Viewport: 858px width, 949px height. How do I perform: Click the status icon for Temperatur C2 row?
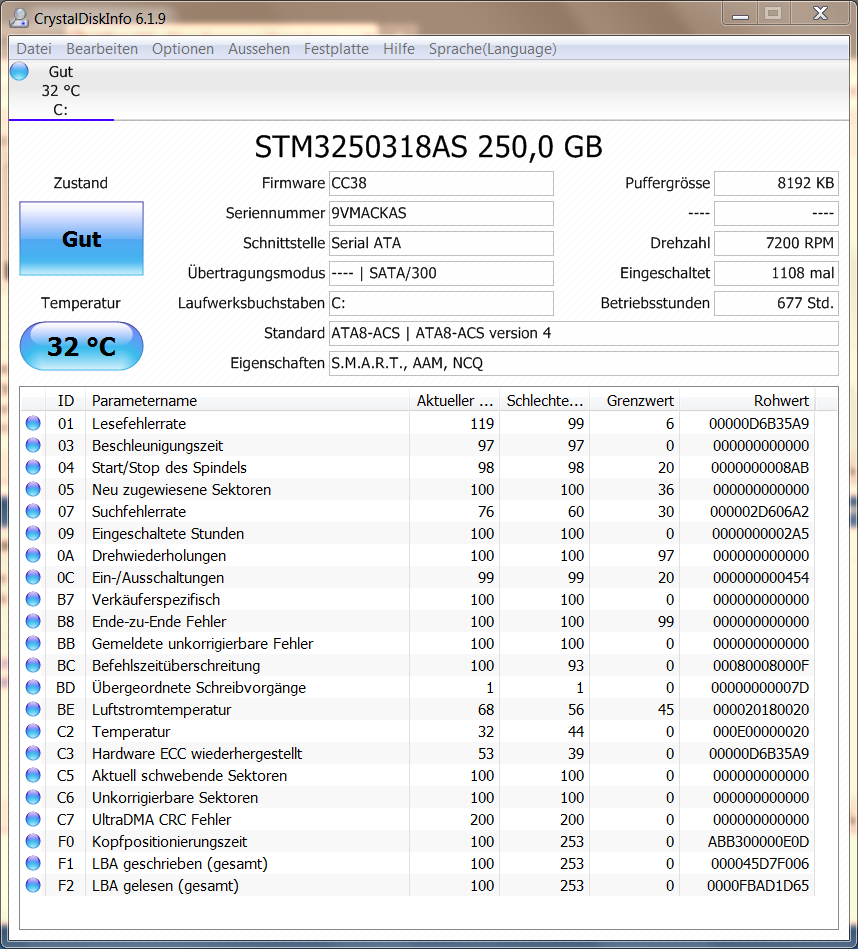point(33,731)
